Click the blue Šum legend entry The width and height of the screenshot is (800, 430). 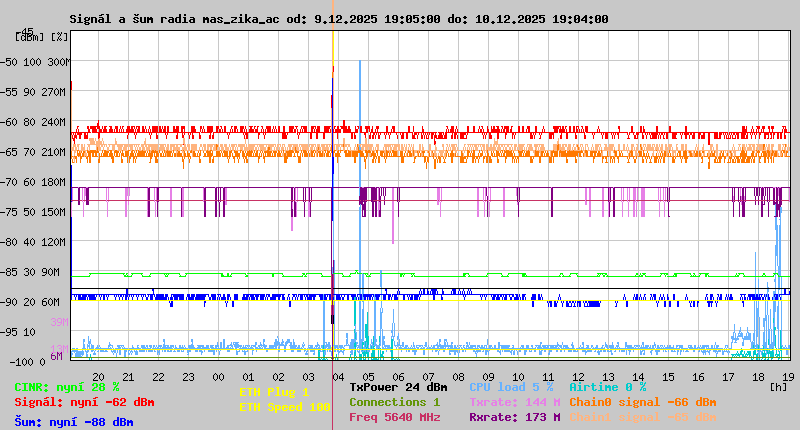coord(73,421)
